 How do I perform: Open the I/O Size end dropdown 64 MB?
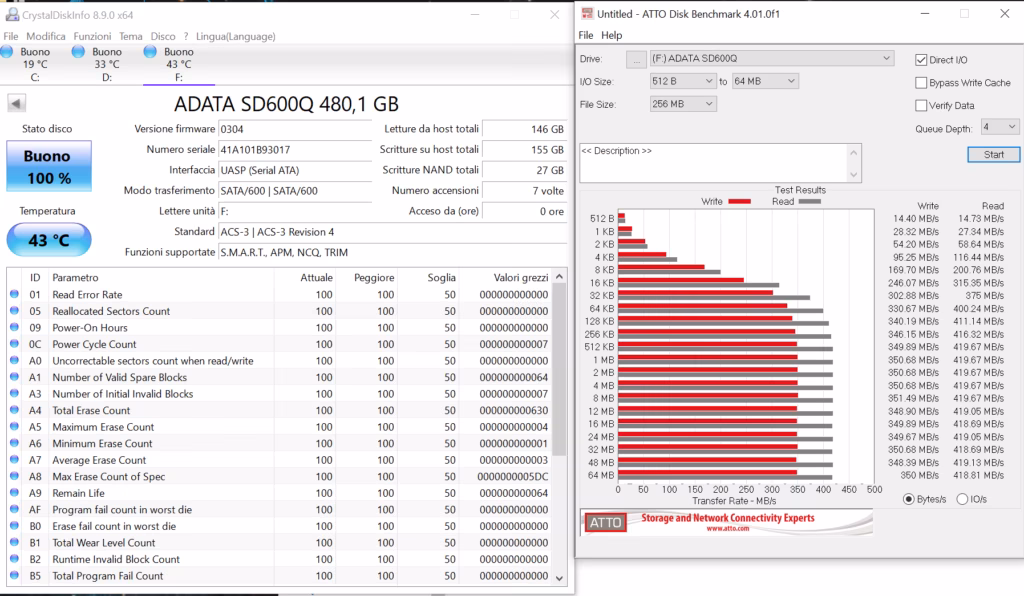pos(765,81)
